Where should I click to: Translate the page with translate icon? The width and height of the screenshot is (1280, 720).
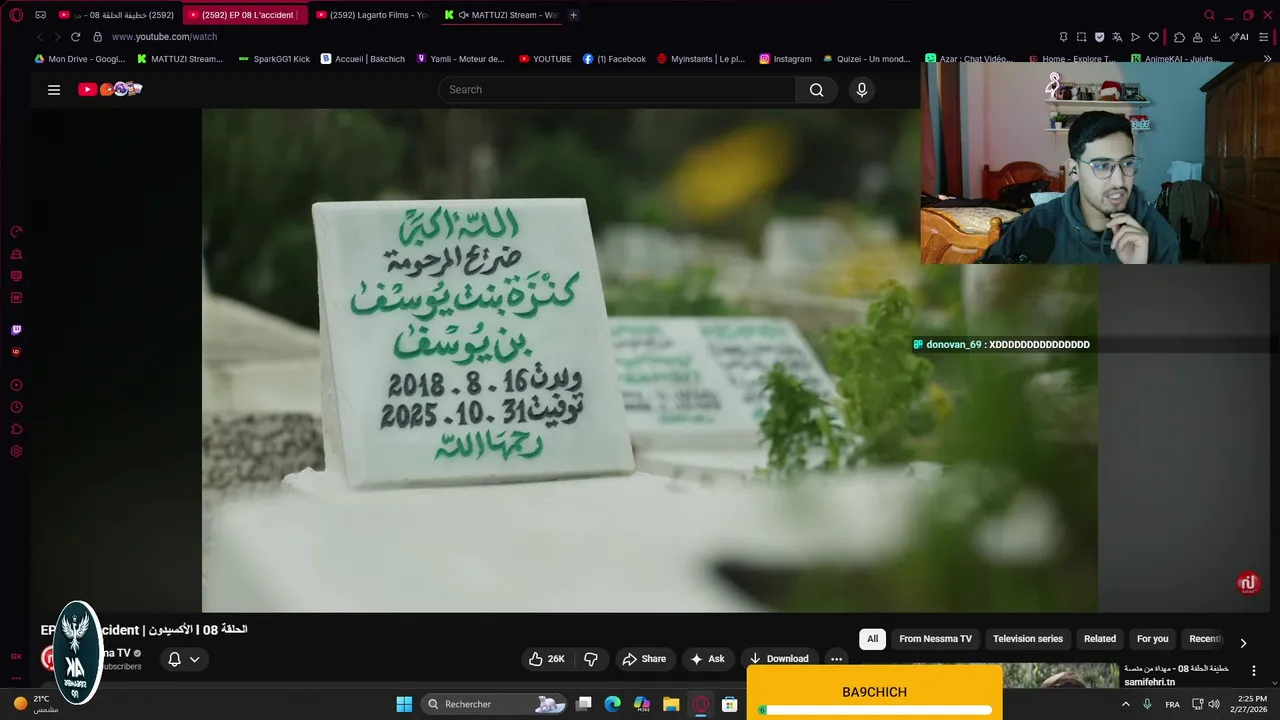[x=1117, y=37]
